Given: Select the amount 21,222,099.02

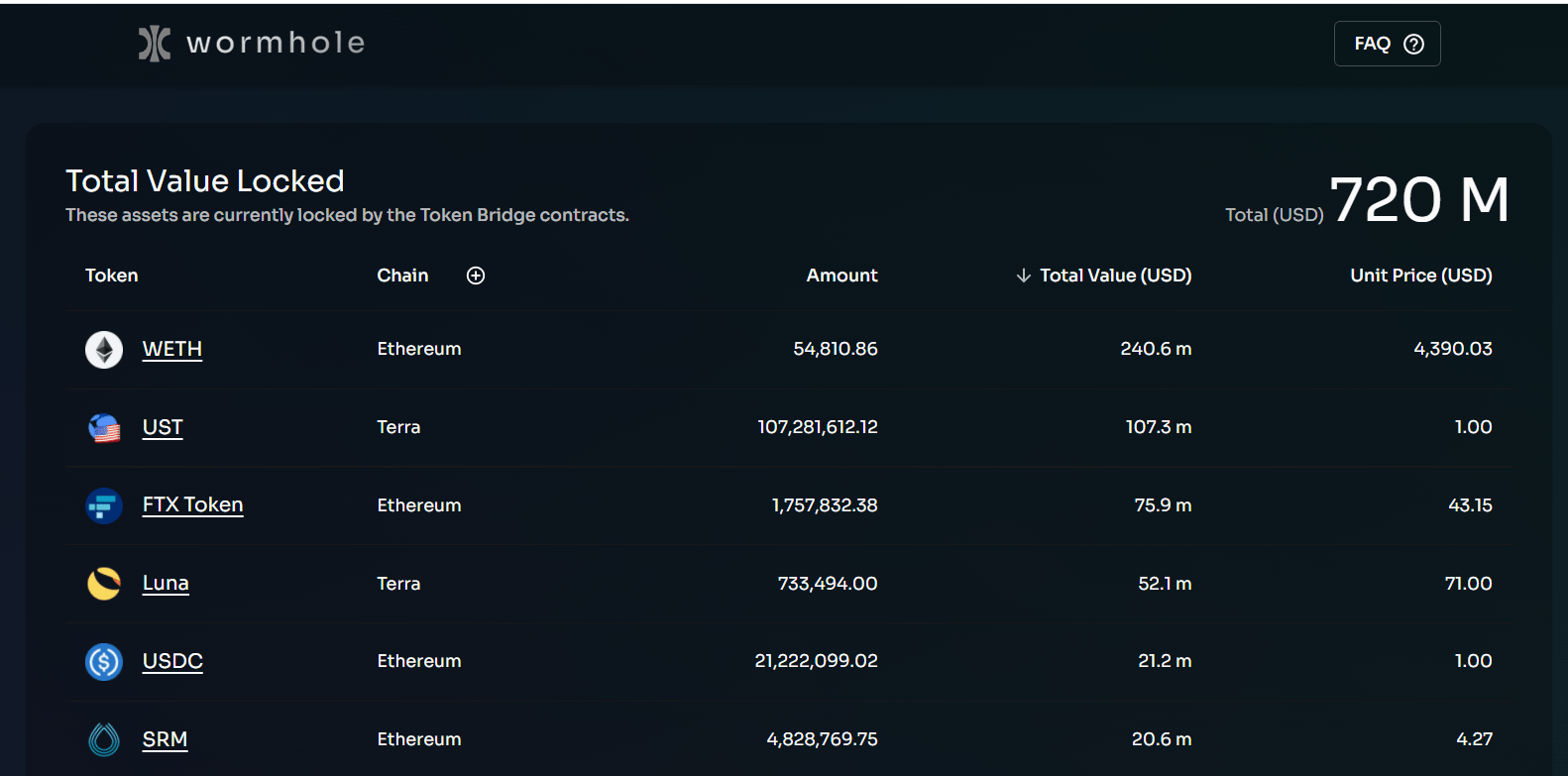Looking at the screenshot, I should coord(816,661).
